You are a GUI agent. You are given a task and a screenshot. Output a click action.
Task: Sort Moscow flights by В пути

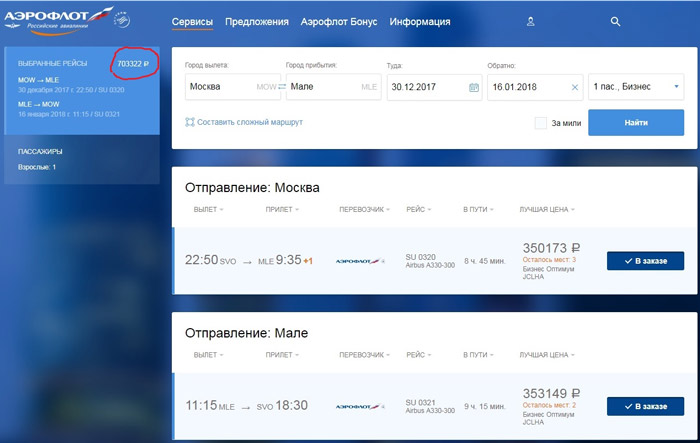click(x=478, y=209)
